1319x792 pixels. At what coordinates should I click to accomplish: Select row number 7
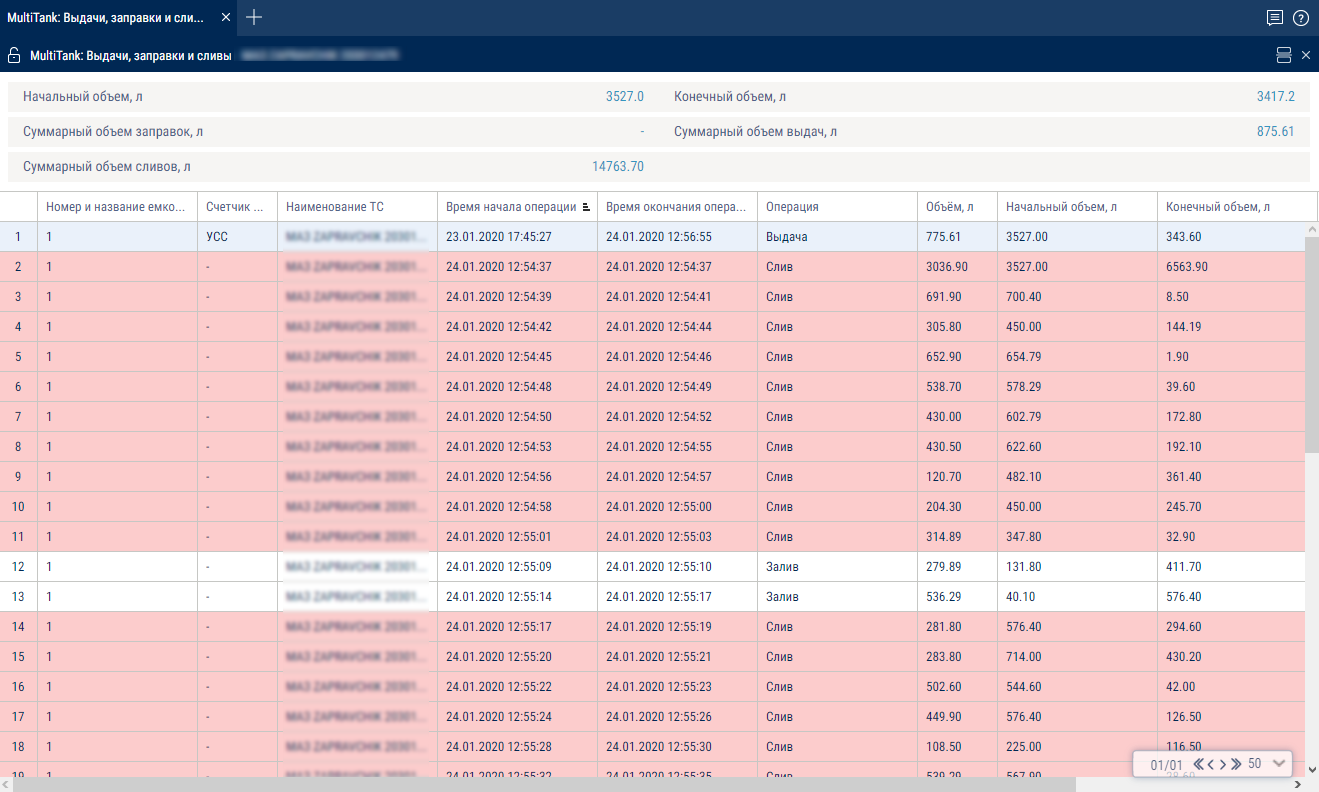point(18,417)
